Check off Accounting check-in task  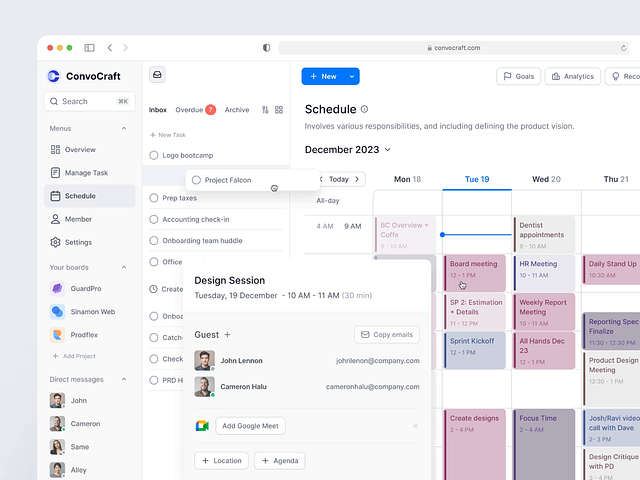(x=153, y=219)
